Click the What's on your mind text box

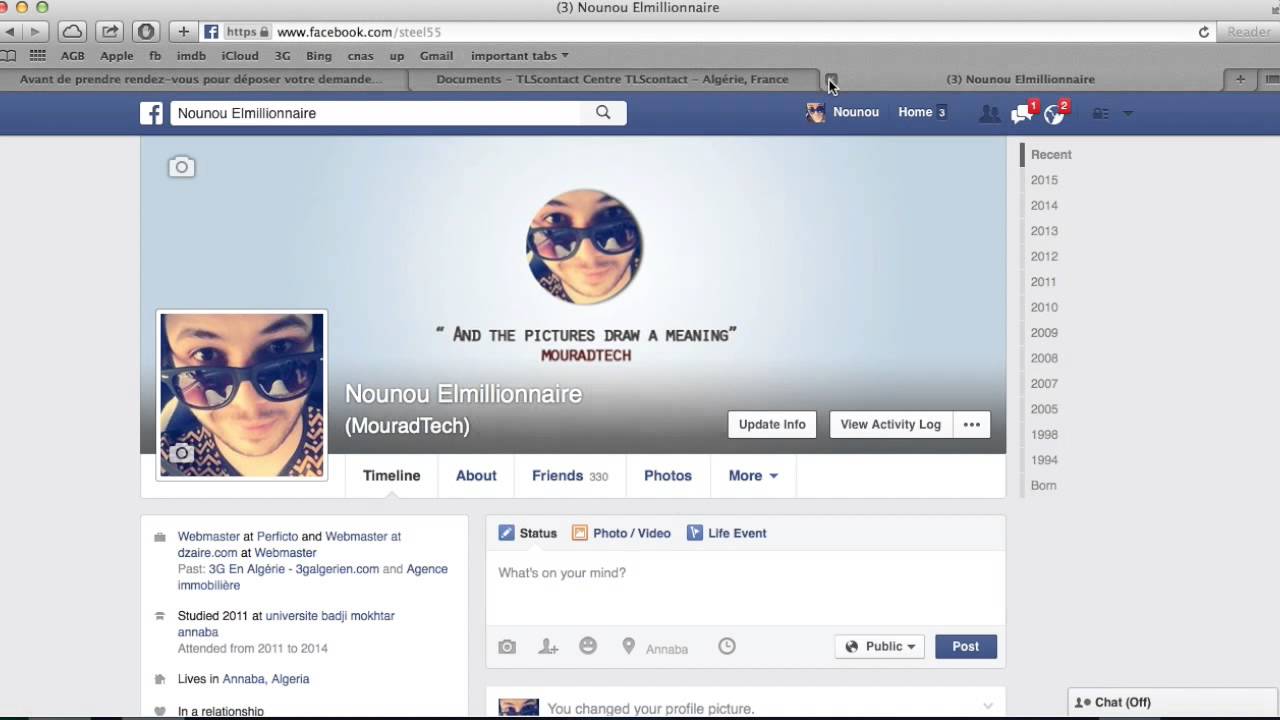pos(745,588)
